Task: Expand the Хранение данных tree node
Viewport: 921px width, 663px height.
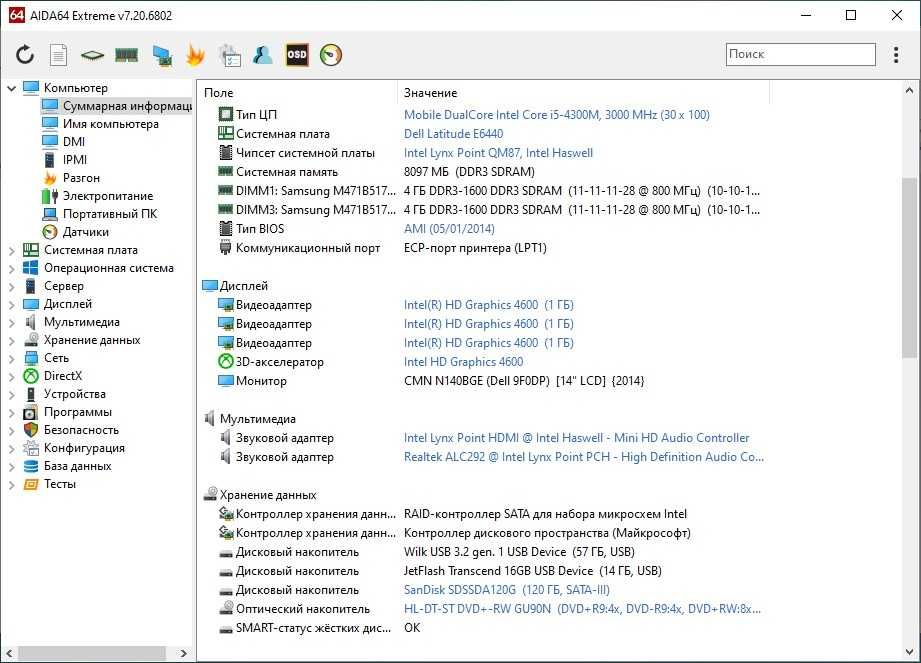Action: [x=11, y=341]
